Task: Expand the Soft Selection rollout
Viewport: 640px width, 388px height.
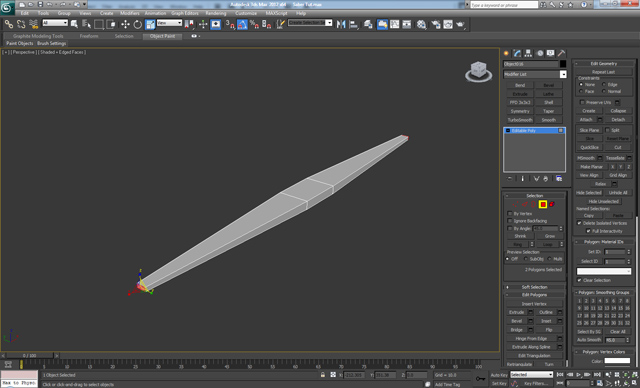Action: [534, 287]
